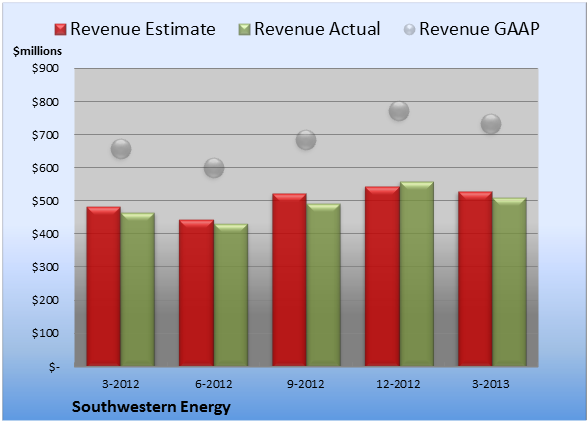This screenshot has height=422, width=588.
Task: Select the green actual bar for 3-2013
Action: coord(509,282)
